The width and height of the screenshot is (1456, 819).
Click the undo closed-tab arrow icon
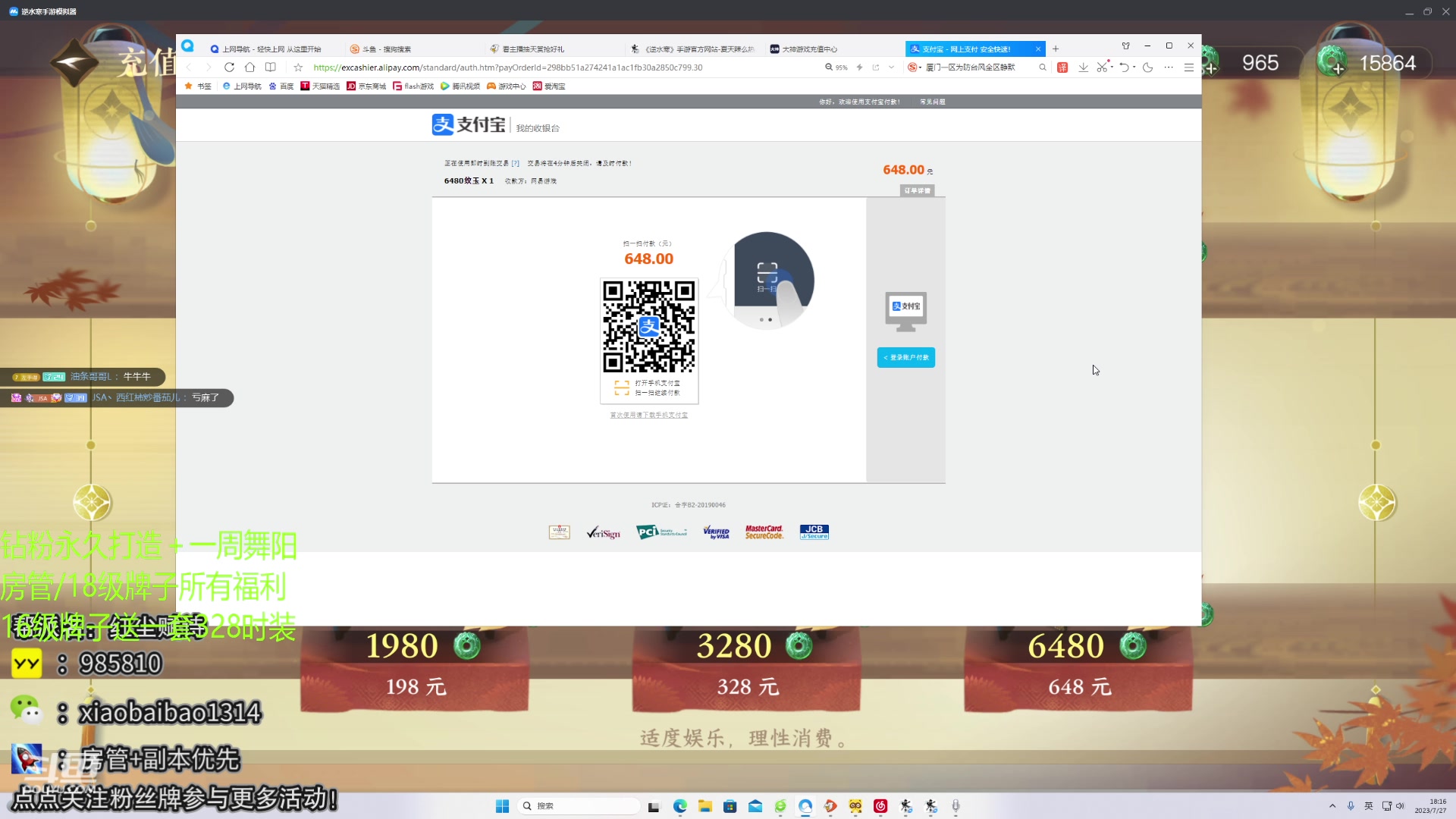[1124, 67]
